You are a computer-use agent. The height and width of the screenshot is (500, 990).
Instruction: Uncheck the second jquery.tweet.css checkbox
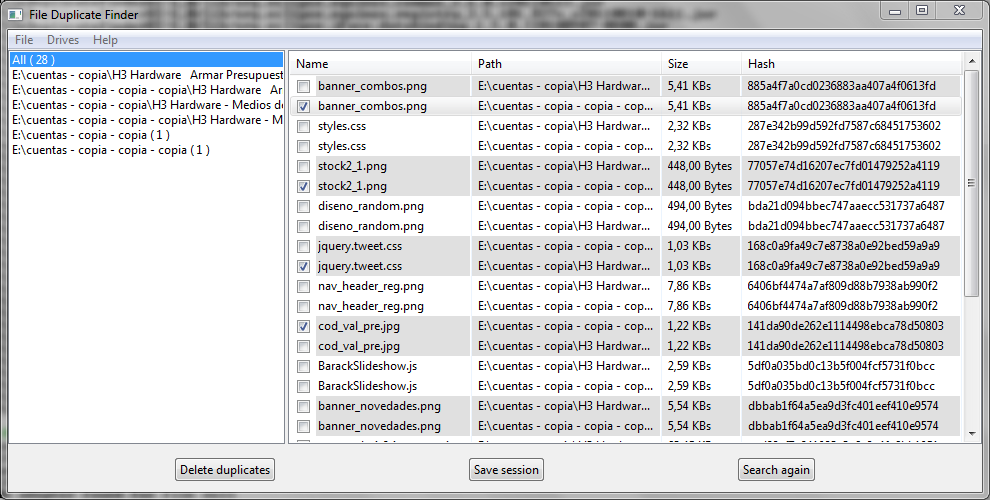(x=304, y=266)
